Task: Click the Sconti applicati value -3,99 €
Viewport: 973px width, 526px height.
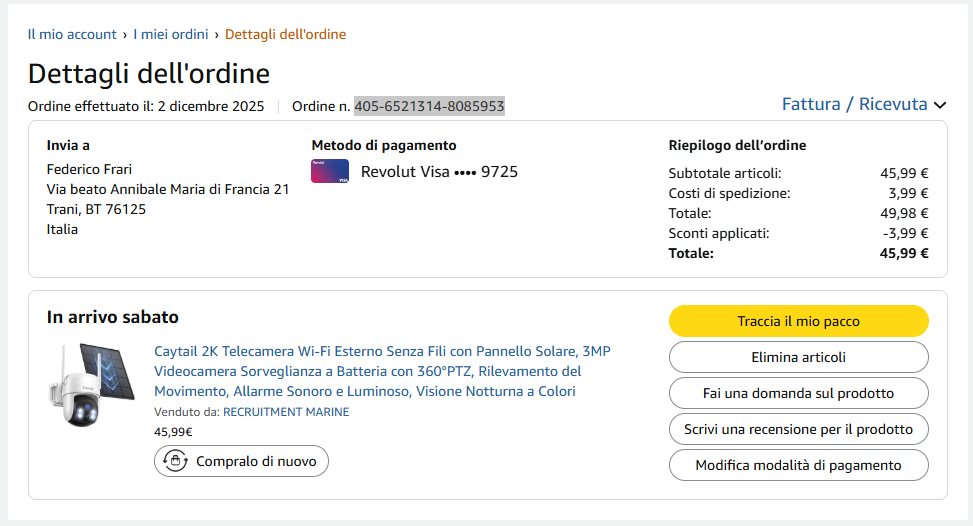Action: point(906,233)
